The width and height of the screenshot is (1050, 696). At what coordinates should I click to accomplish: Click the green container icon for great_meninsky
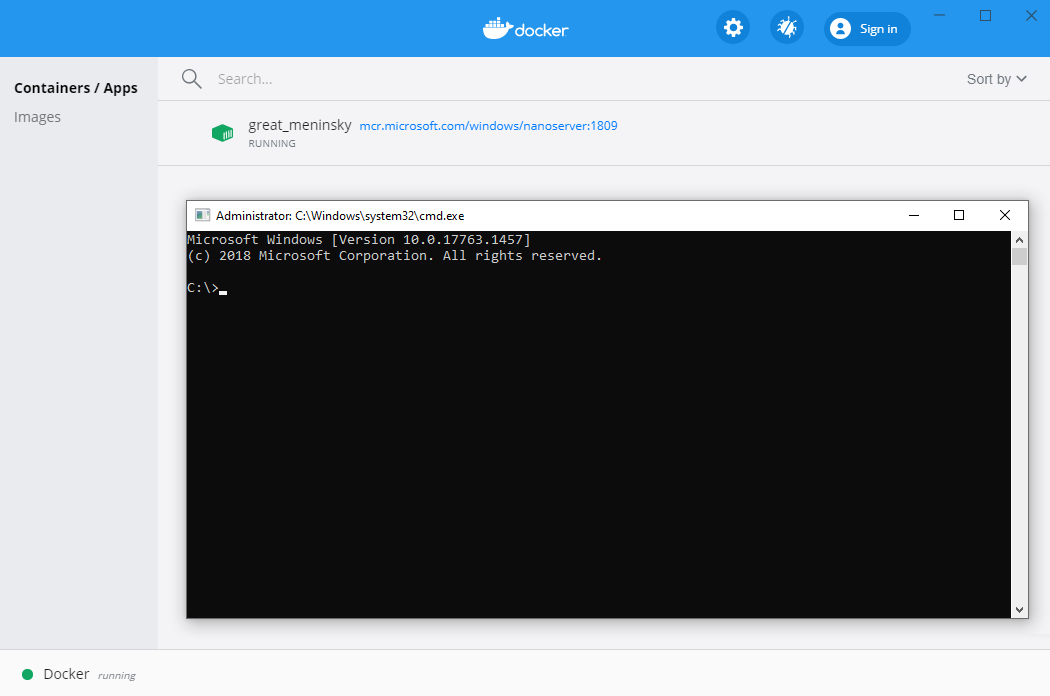(222, 133)
